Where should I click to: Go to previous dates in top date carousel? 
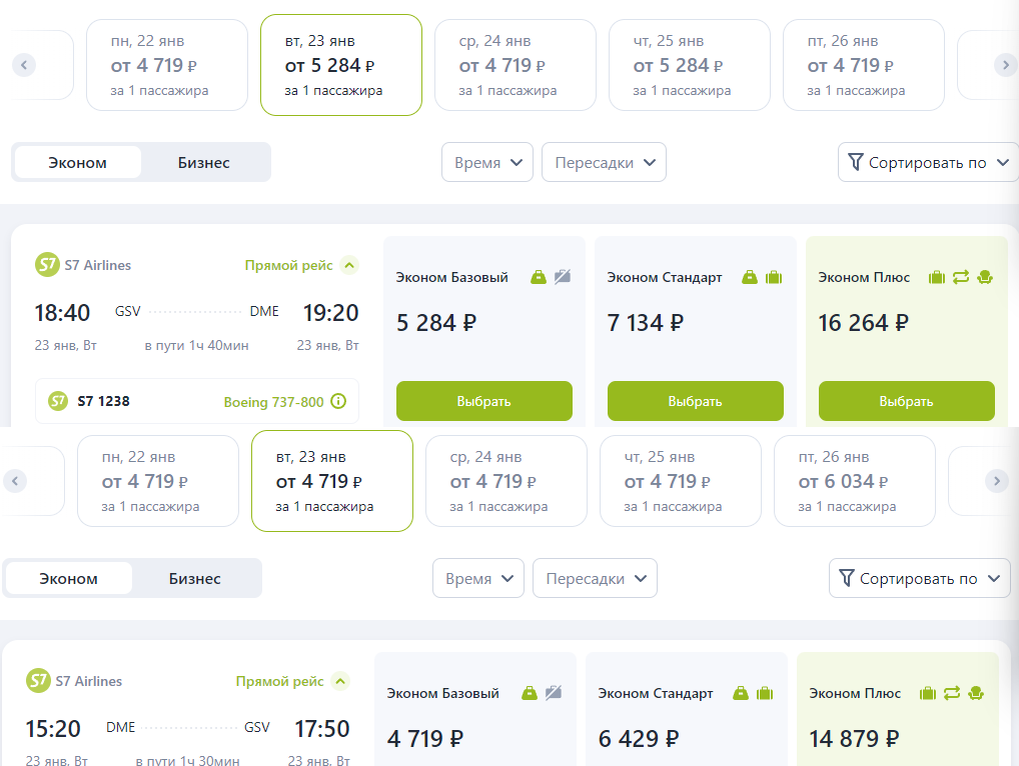pyautogui.click(x=25, y=65)
